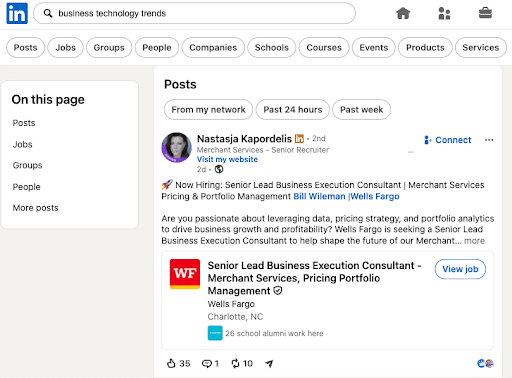Filter results by Posts pill
This screenshot has height=378, width=512.
25,47
